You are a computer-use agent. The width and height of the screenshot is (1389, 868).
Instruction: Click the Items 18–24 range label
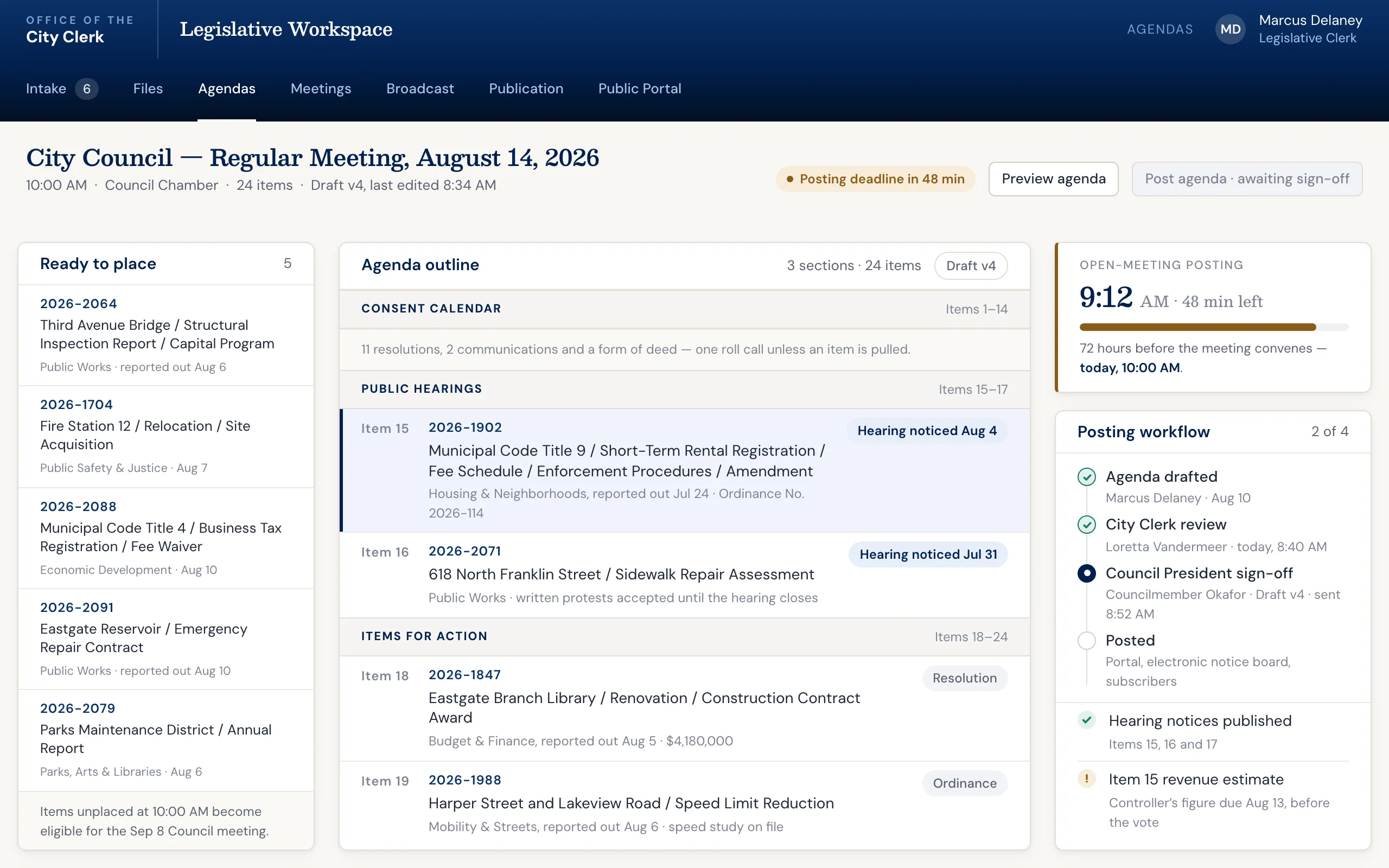coord(971,637)
